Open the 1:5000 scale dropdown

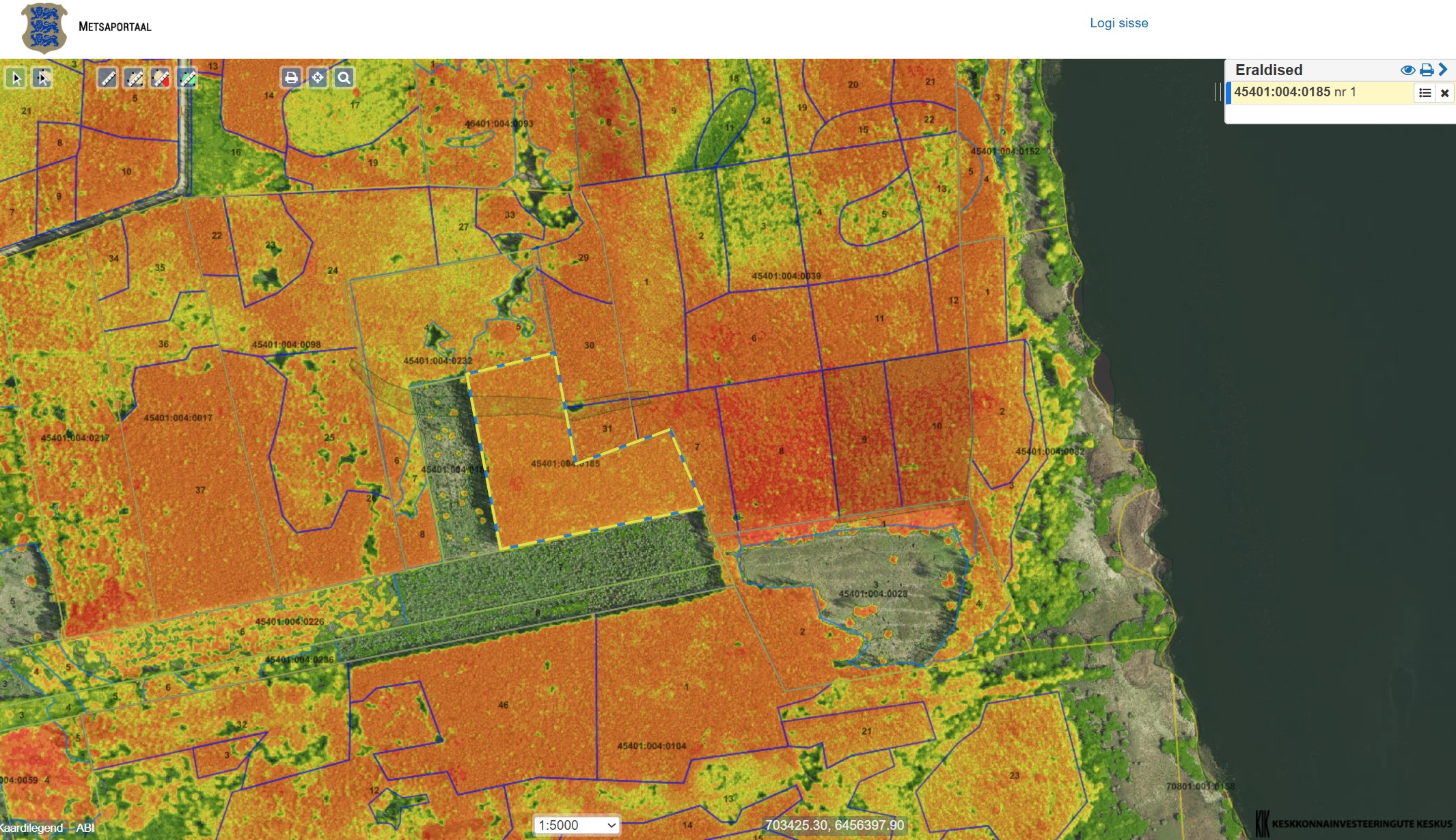coord(577,825)
